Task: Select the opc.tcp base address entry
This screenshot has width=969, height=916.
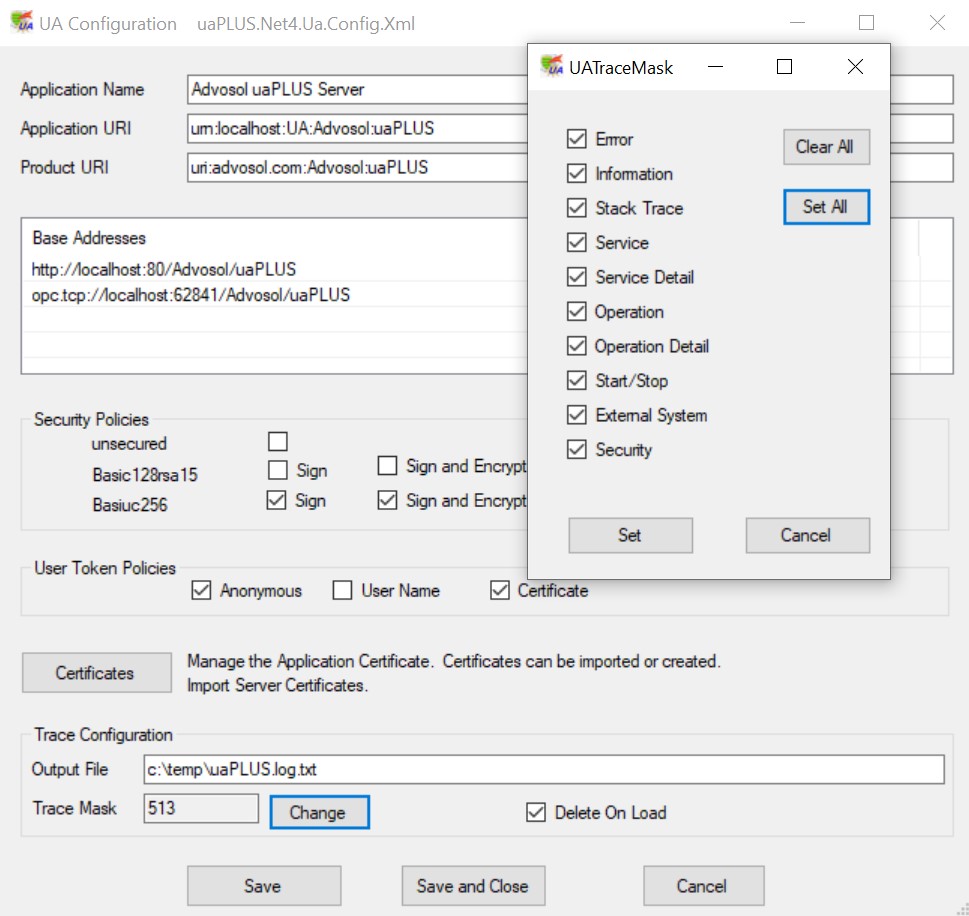Action: [x=191, y=295]
